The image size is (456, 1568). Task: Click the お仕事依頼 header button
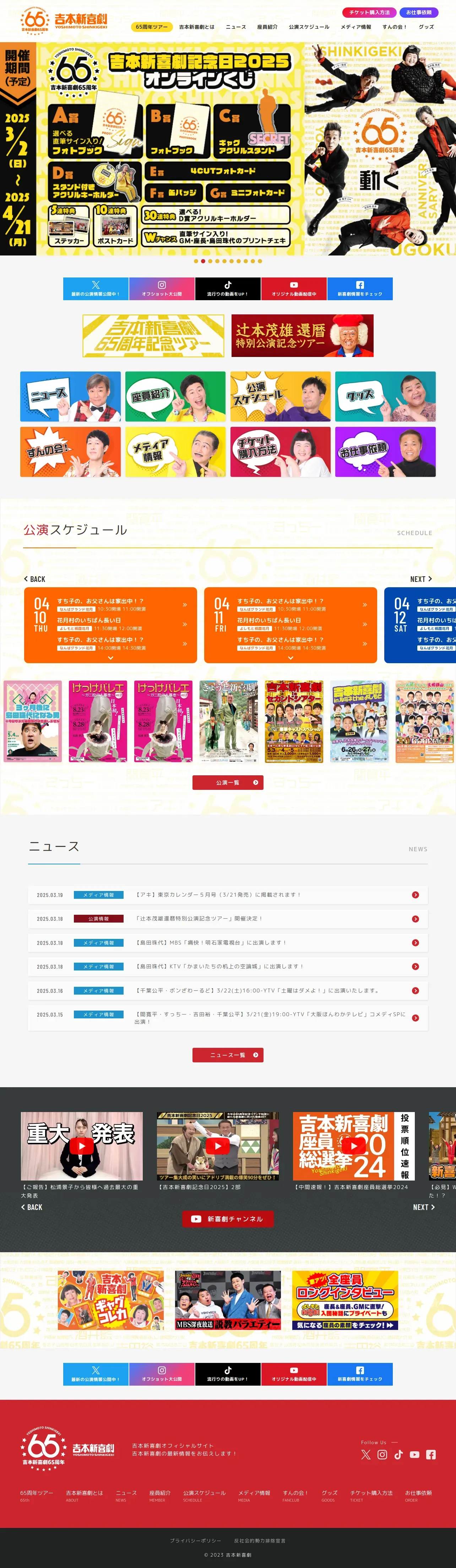pyautogui.click(x=419, y=12)
